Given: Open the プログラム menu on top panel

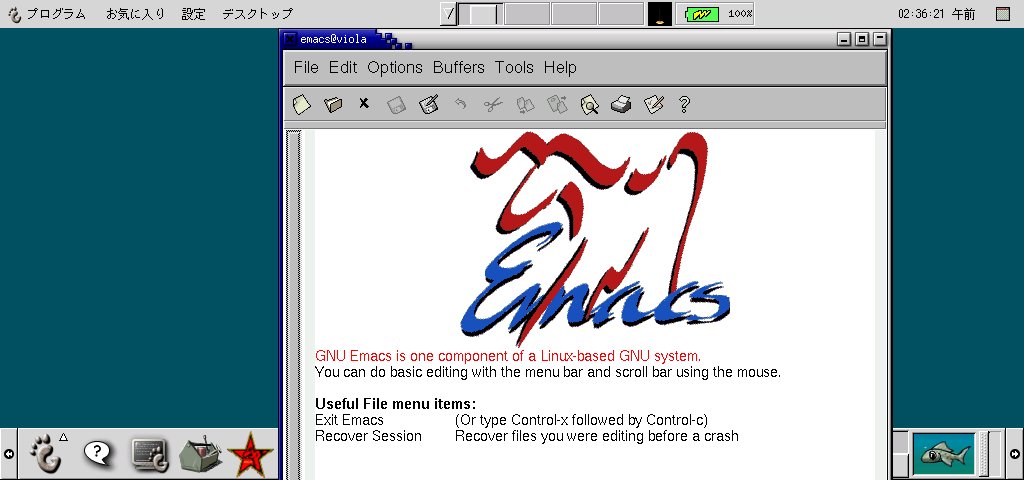Looking at the screenshot, I should [x=47, y=14].
